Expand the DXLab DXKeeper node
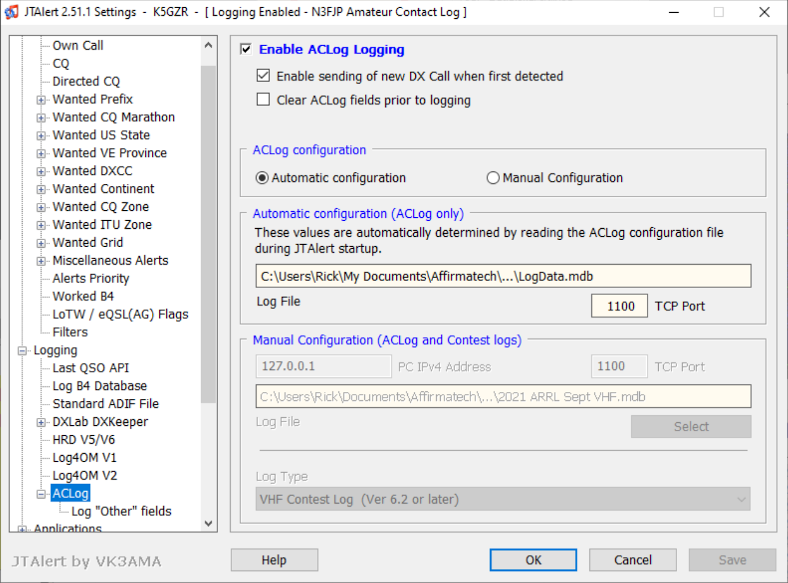788x583 pixels. point(41,423)
